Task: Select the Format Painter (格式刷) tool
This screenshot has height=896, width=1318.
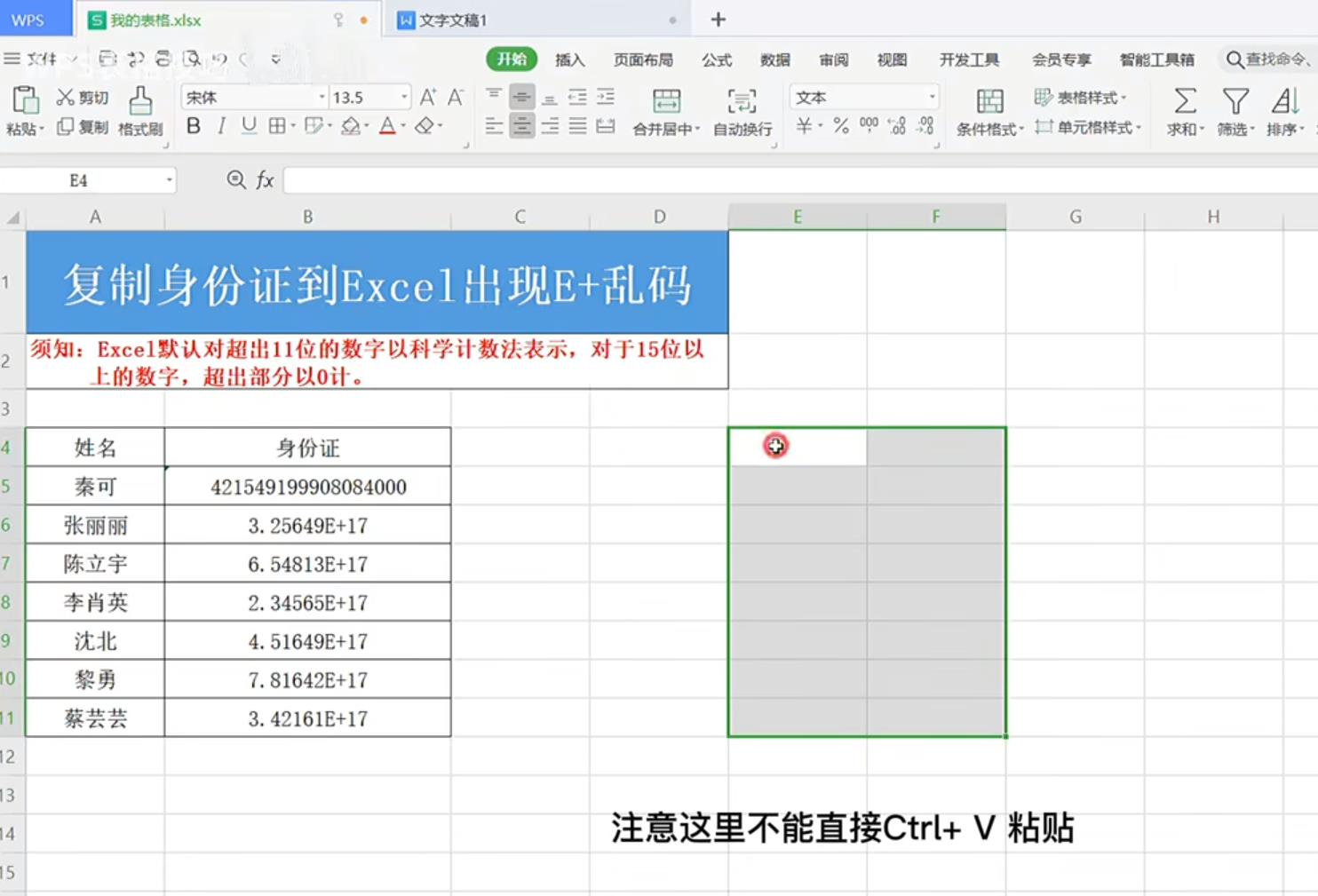Action: [x=140, y=111]
